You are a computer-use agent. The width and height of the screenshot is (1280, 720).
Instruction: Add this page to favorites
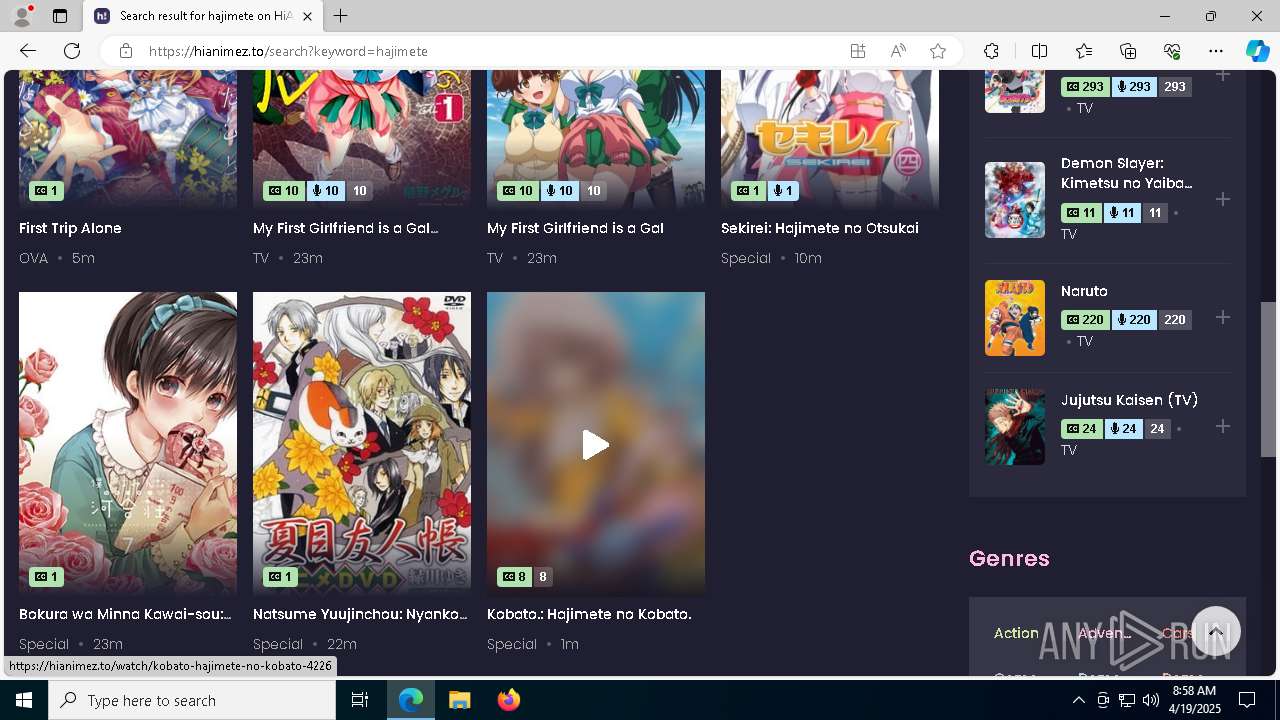pos(938,51)
